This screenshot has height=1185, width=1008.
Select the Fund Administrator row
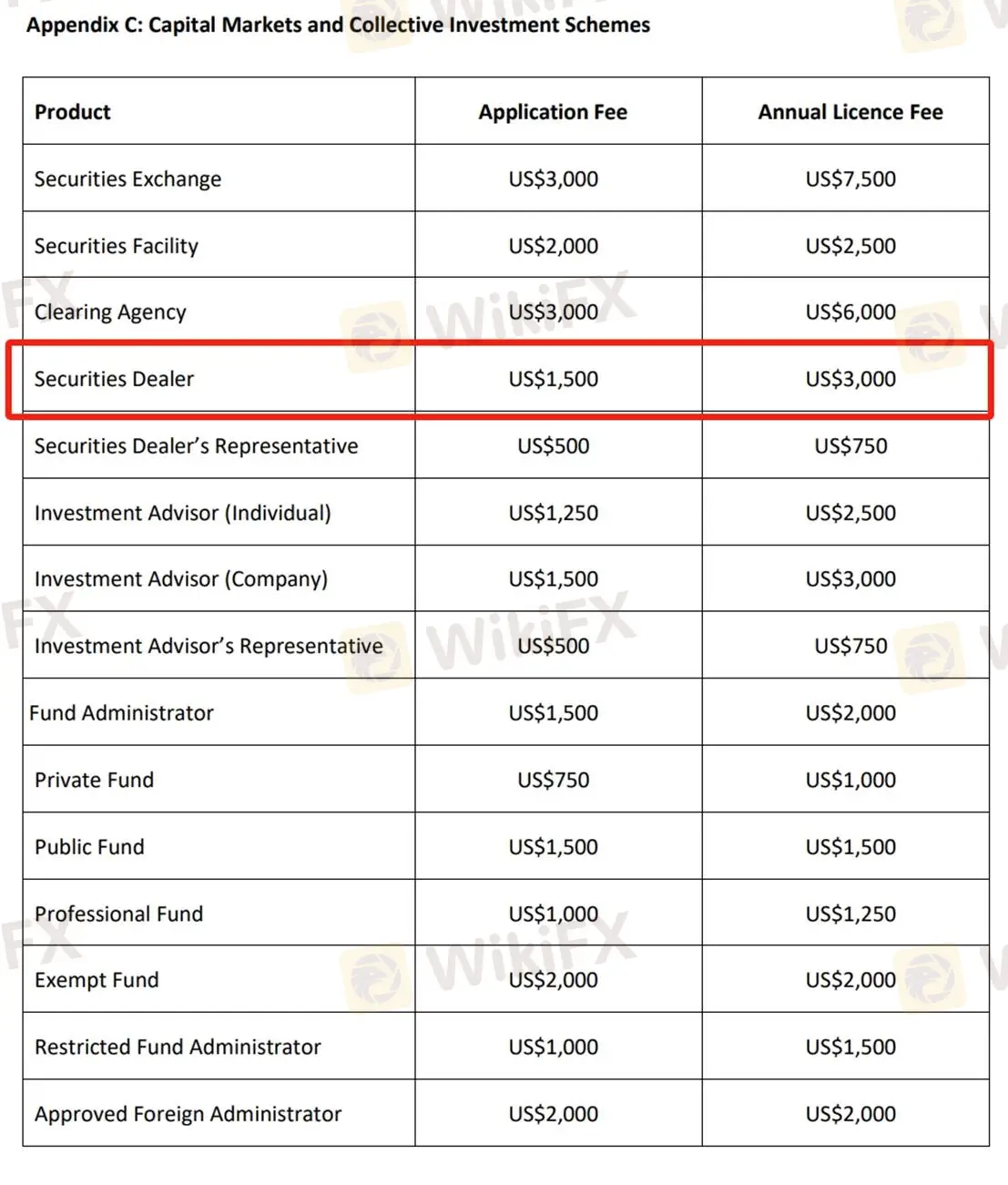(x=506, y=712)
